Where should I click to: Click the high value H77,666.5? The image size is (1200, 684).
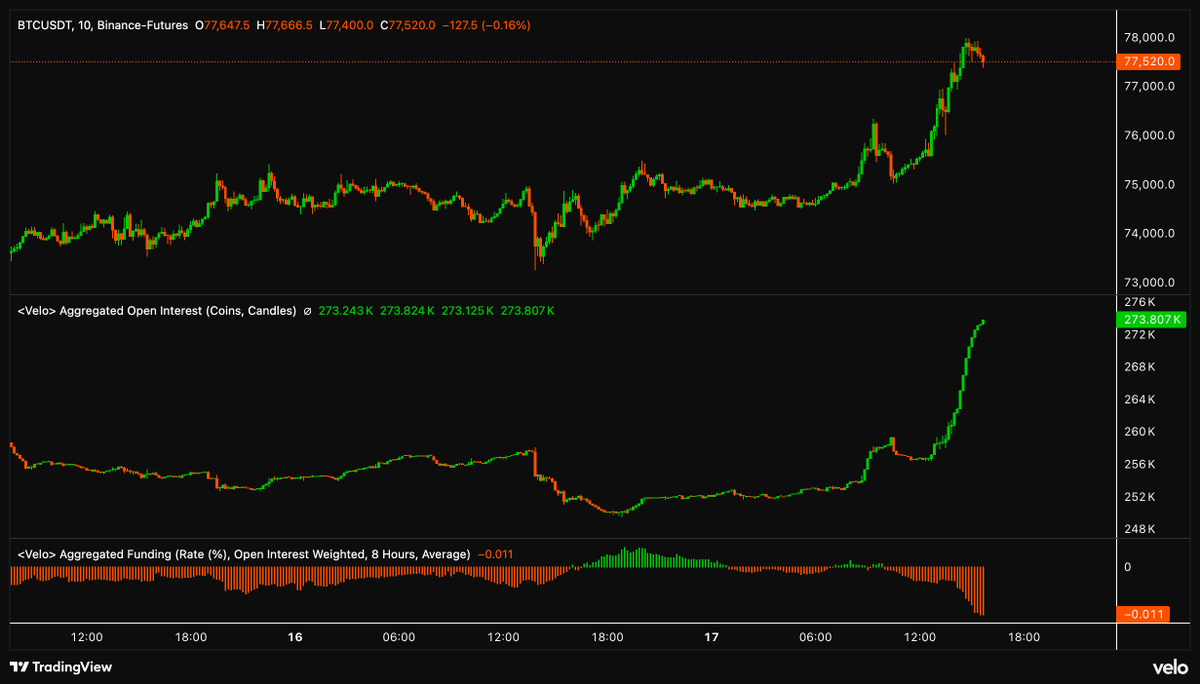click(284, 25)
